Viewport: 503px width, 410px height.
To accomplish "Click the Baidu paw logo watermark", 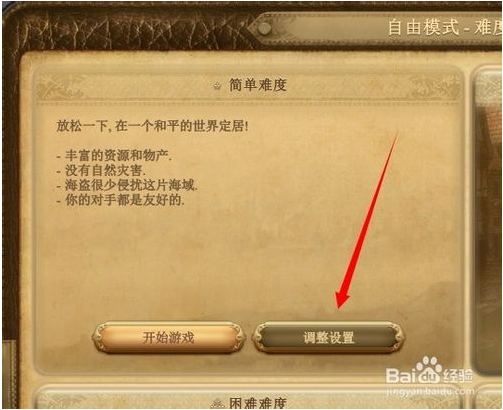I will [x=428, y=370].
